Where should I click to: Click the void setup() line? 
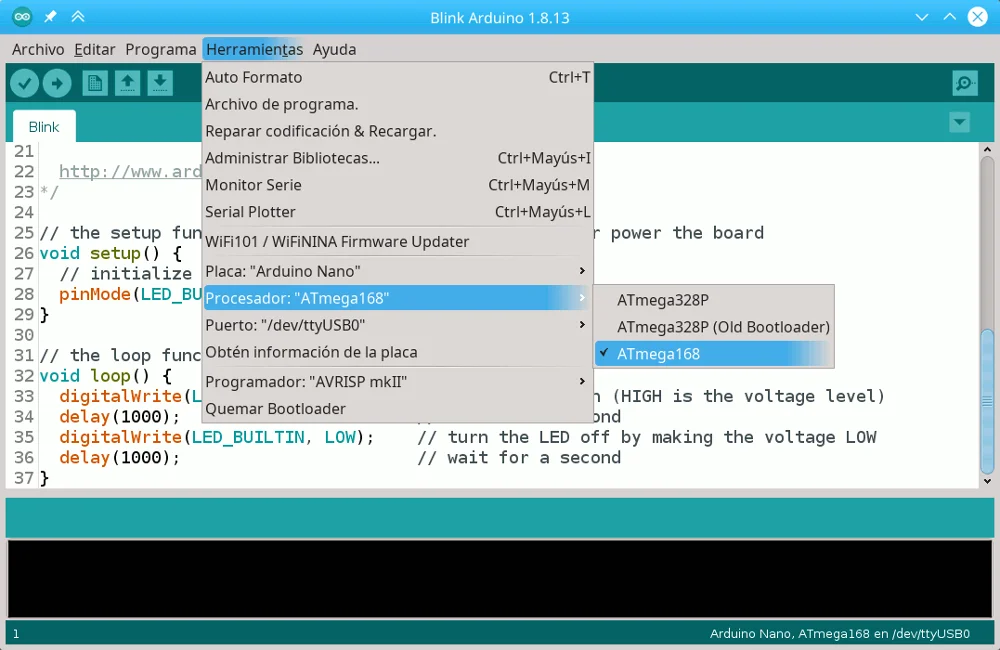coord(110,253)
